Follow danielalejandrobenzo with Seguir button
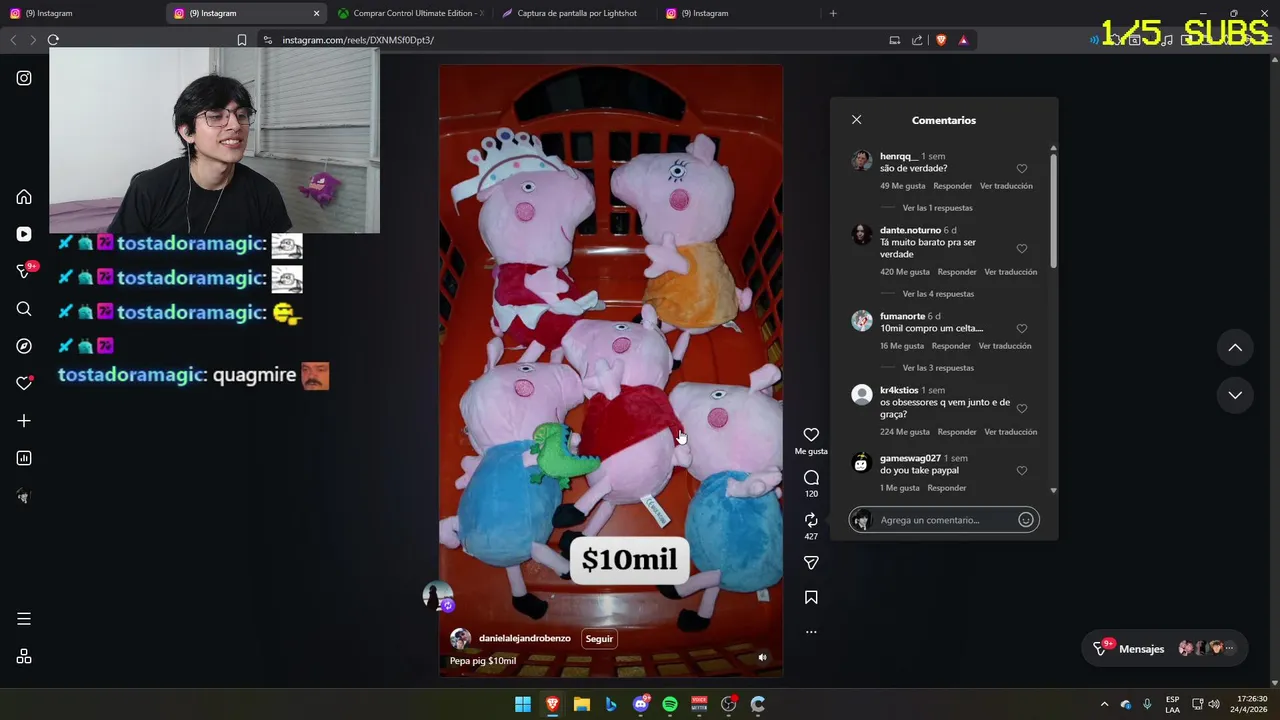The height and width of the screenshot is (720, 1280). pyautogui.click(x=599, y=638)
